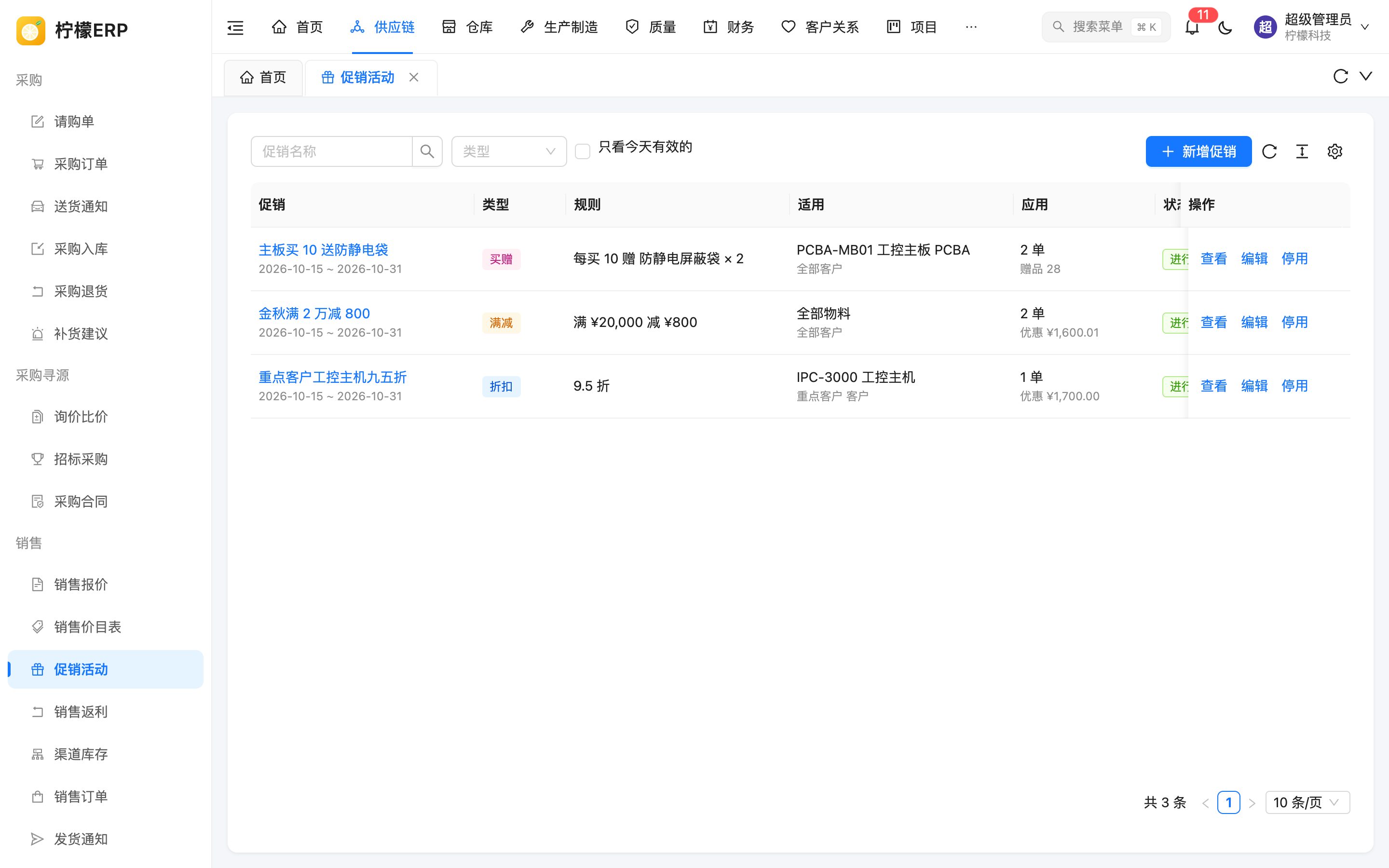Switch to the 仓库 top menu

point(467,27)
